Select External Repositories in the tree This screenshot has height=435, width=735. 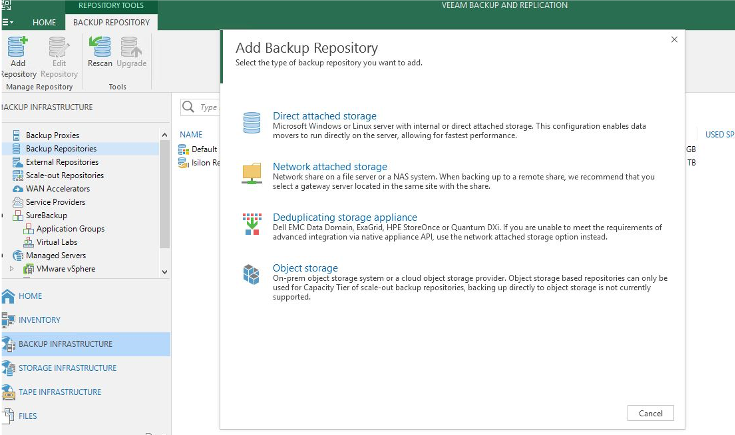[x=61, y=162]
